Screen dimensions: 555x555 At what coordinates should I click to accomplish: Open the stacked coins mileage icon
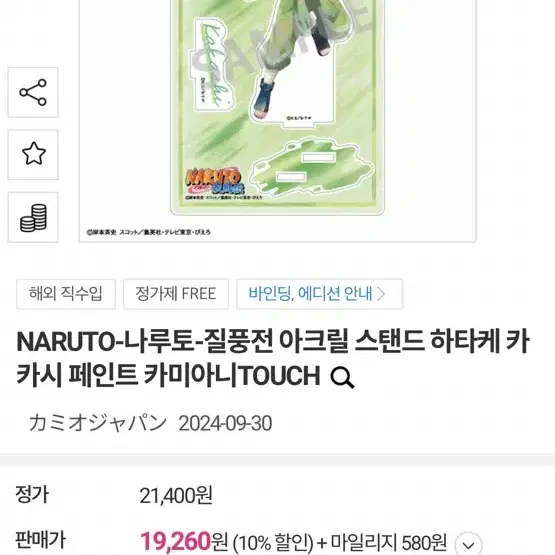pyautogui.click(x=33, y=218)
